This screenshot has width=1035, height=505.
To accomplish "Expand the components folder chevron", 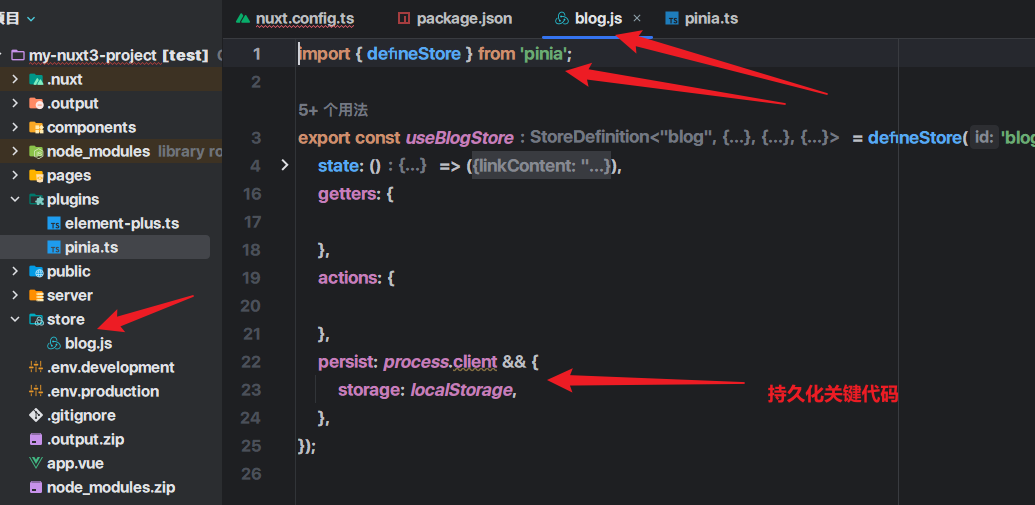I will point(15,128).
